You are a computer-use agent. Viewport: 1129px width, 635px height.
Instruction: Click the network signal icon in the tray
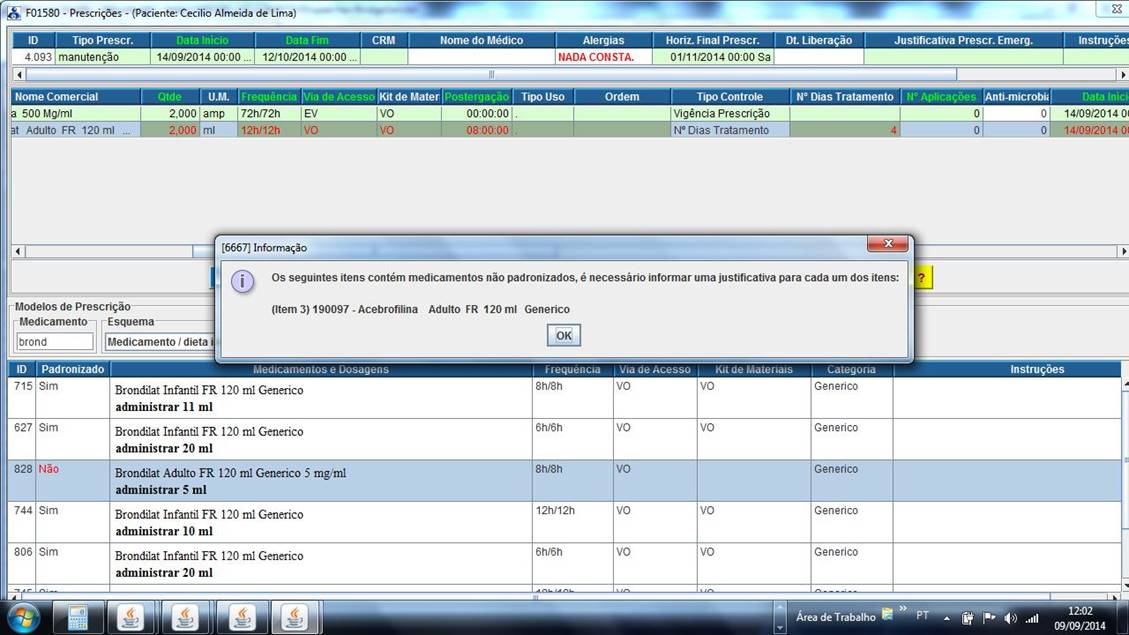click(x=1032, y=618)
